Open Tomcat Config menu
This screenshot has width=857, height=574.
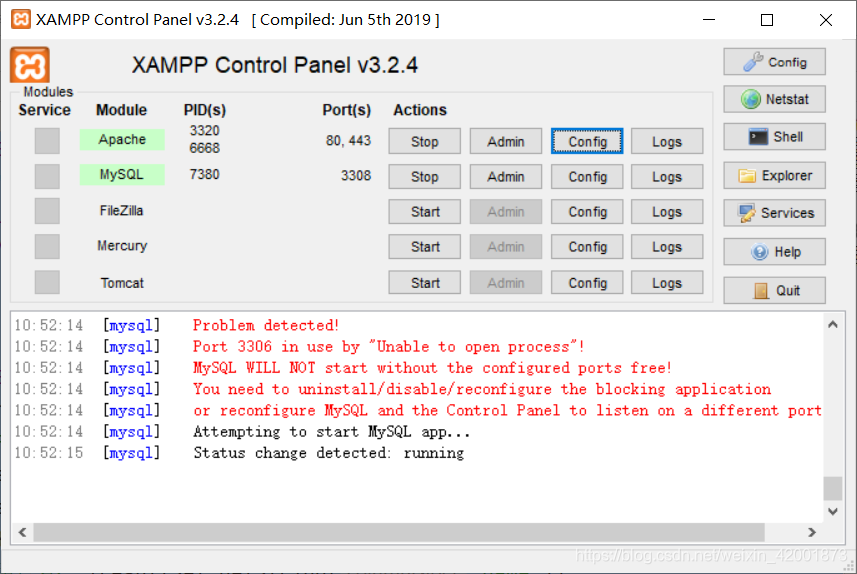[x=587, y=283]
